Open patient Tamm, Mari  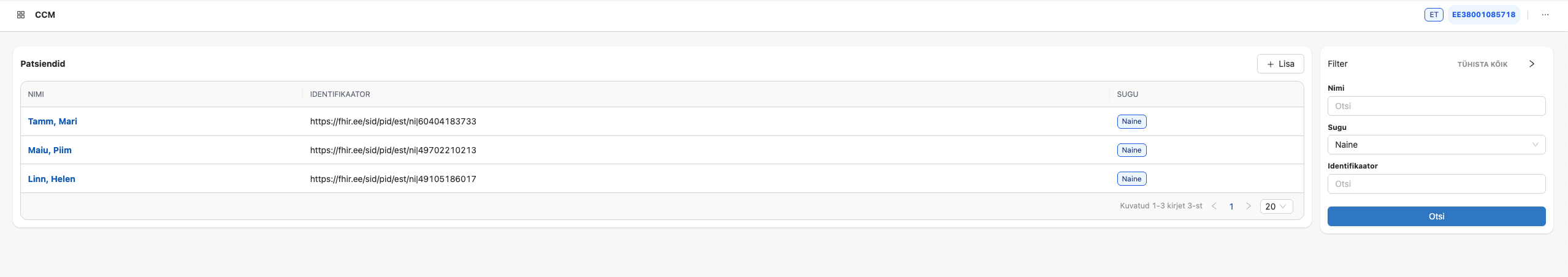point(53,121)
